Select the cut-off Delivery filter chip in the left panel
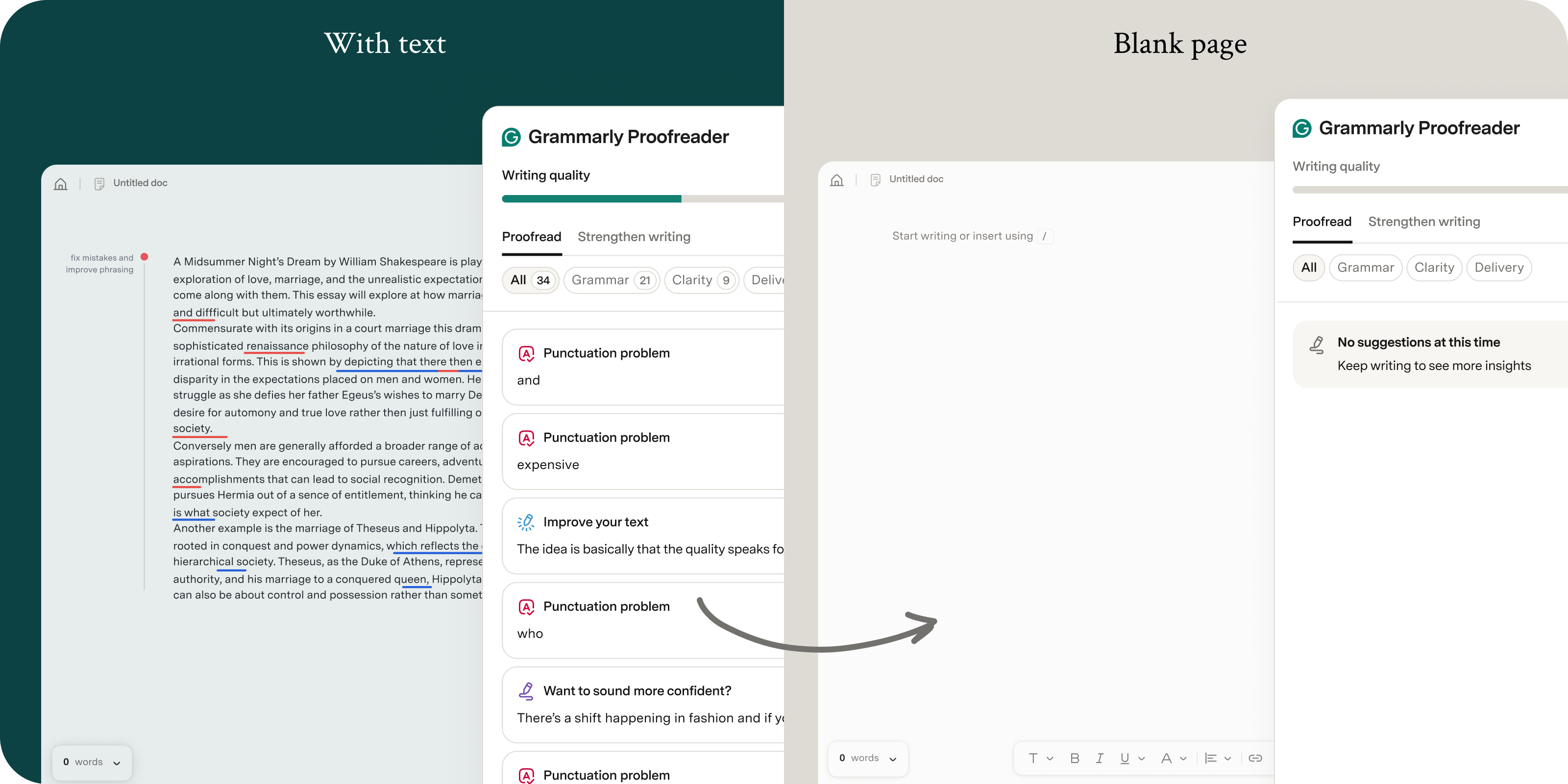This screenshot has height=784, width=1568. click(x=764, y=280)
